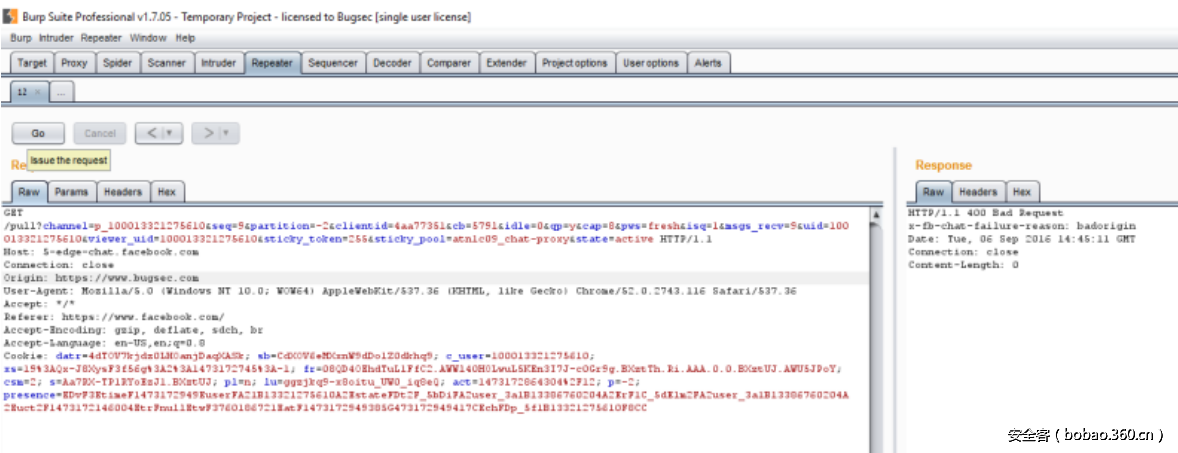Screen dimensions: 1178x453
Task: Add new Repeater tab with ellipsis
Action: 61,92
